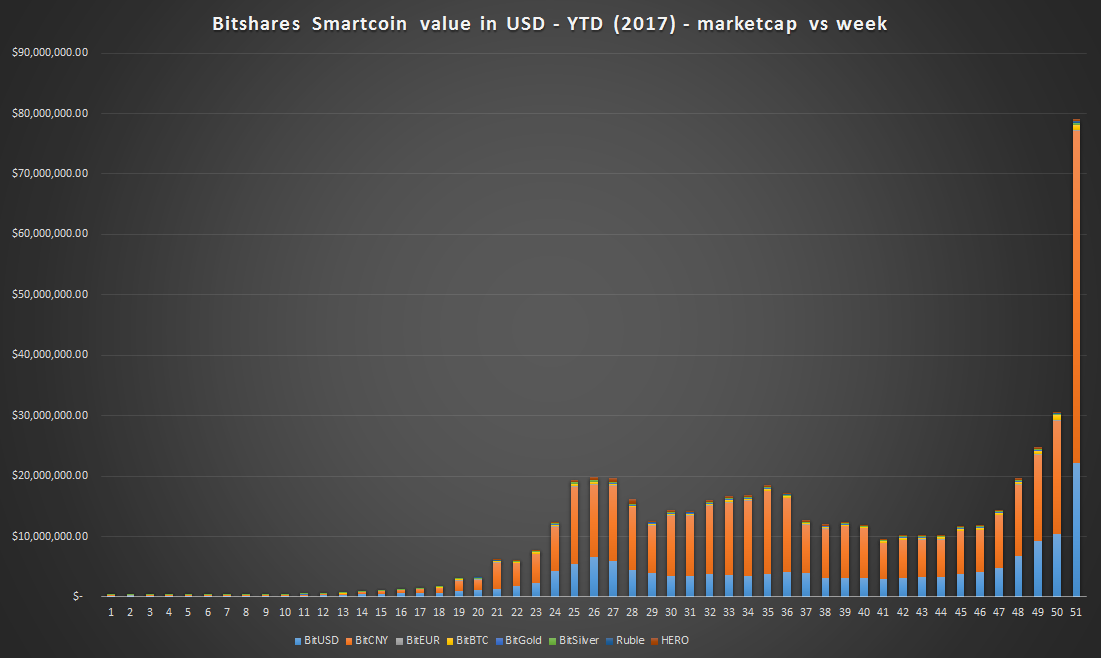
Task: Click the $40,000,000.00 axis label
Action: click(50, 355)
